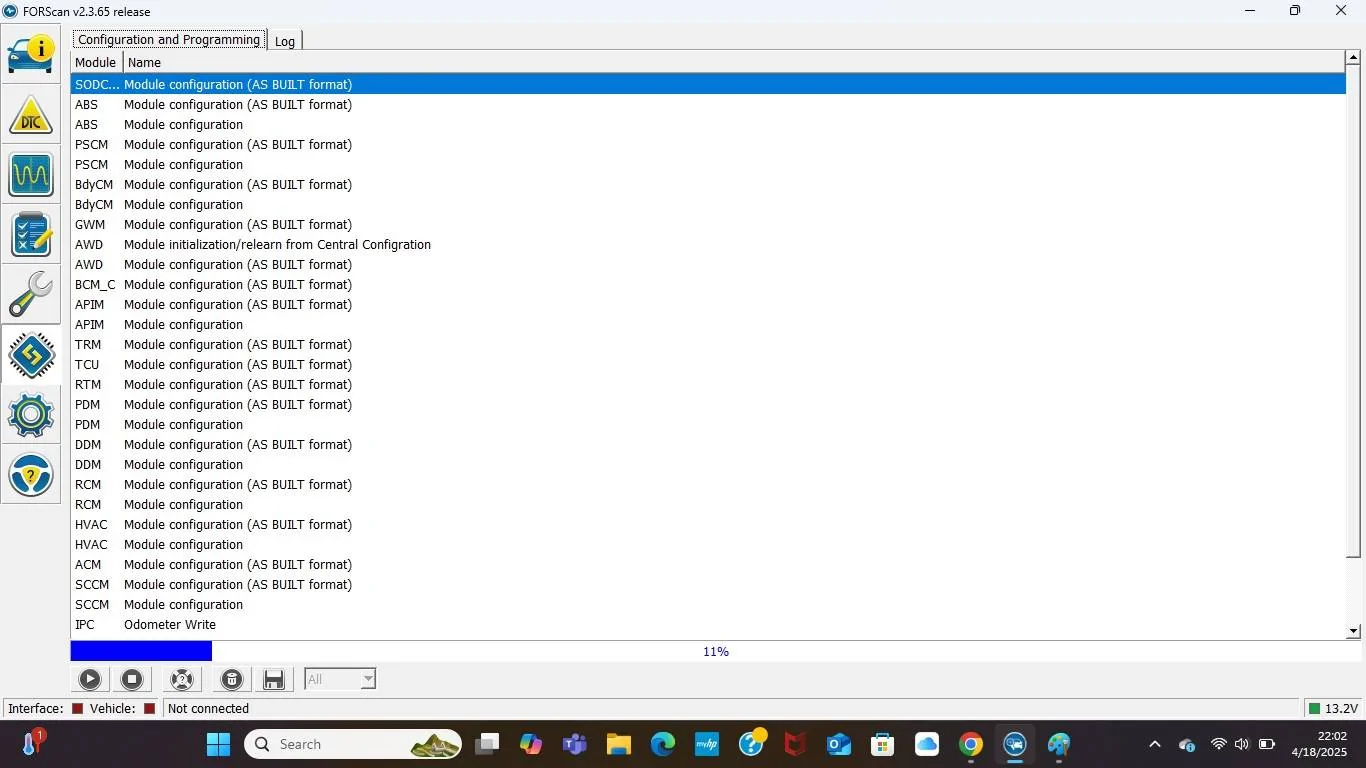Open the Service procedures wrench section
The image size is (1366, 768).
coord(31,294)
